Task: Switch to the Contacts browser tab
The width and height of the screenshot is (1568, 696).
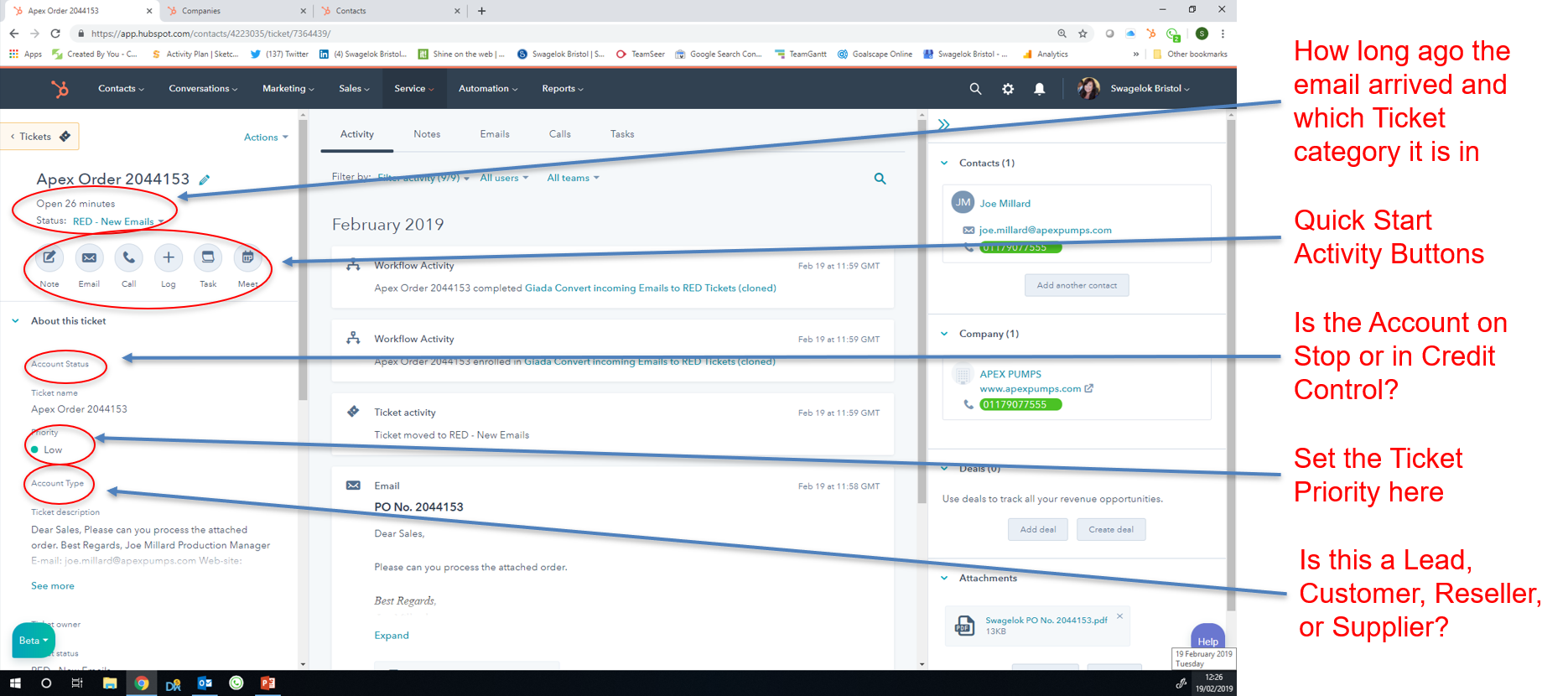Action: pyautogui.click(x=390, y=11)
